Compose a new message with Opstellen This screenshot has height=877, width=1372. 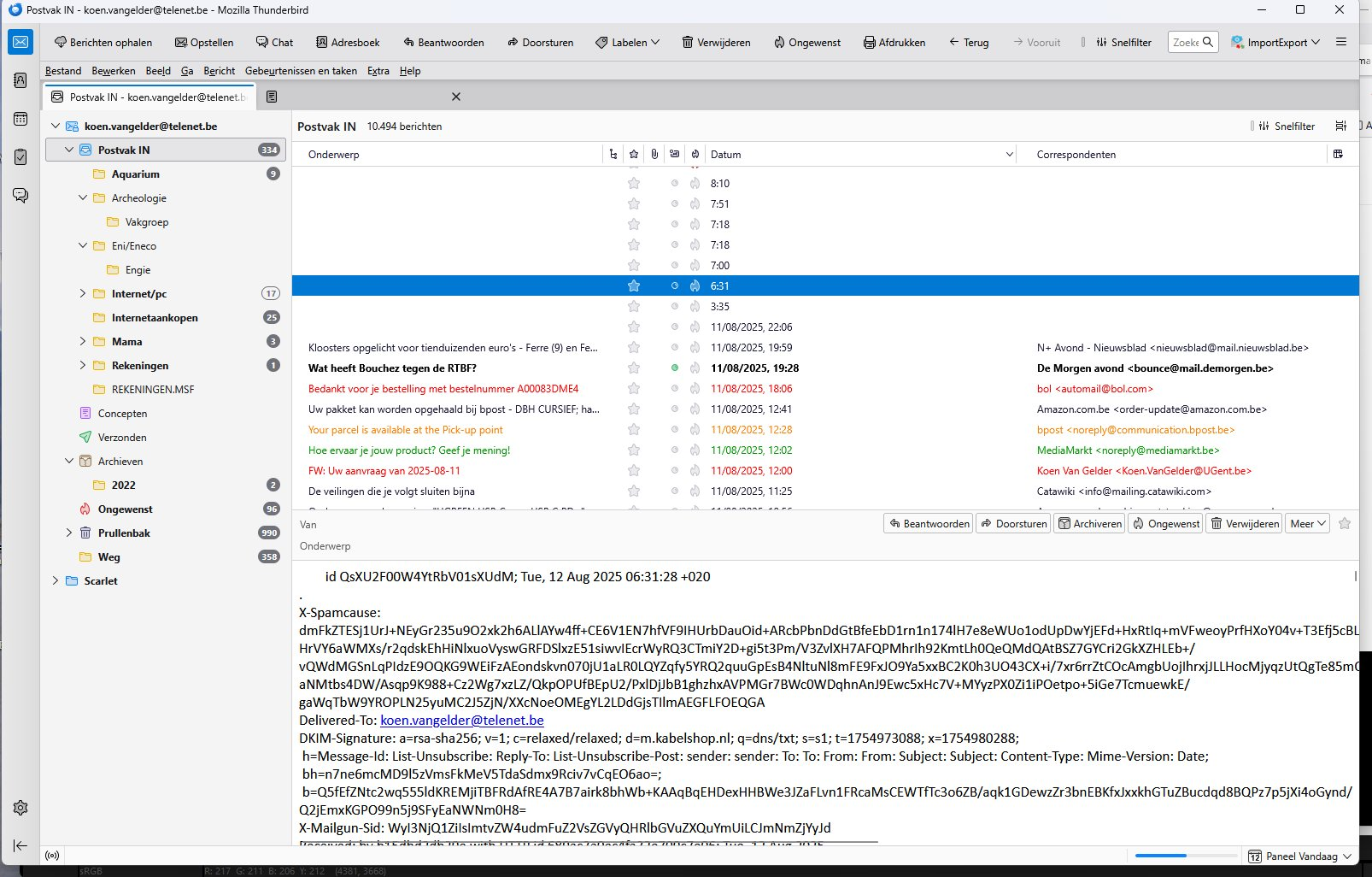pos(204,43)
